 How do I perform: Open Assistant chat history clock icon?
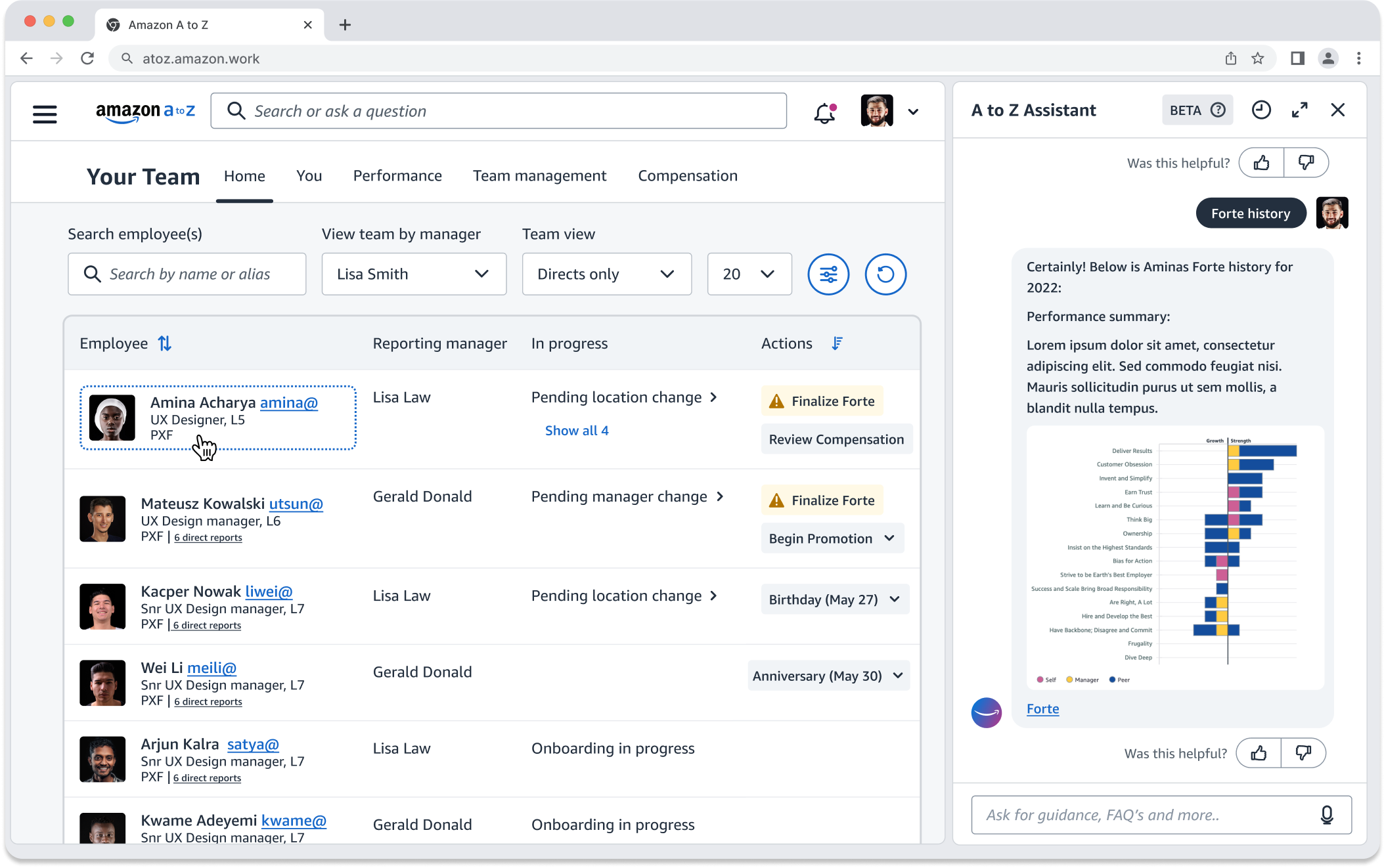click(1261, 110)
